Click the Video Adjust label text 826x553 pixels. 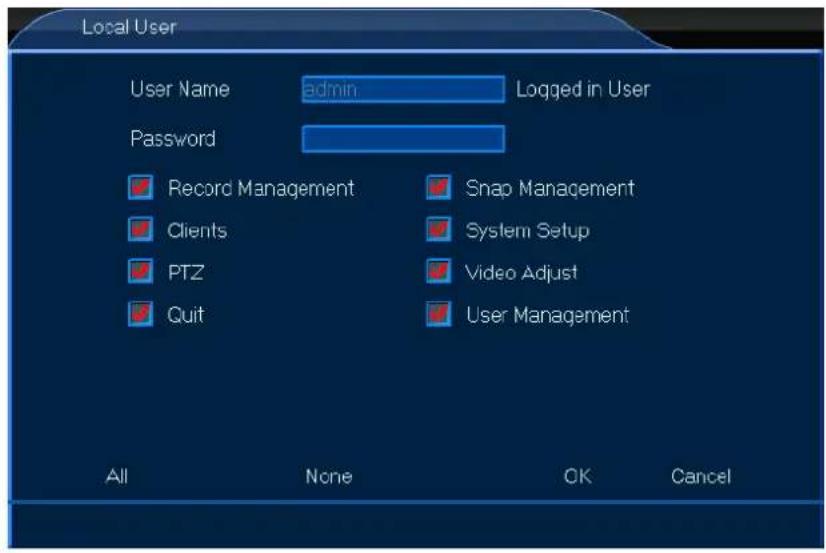tap(521, 273)
